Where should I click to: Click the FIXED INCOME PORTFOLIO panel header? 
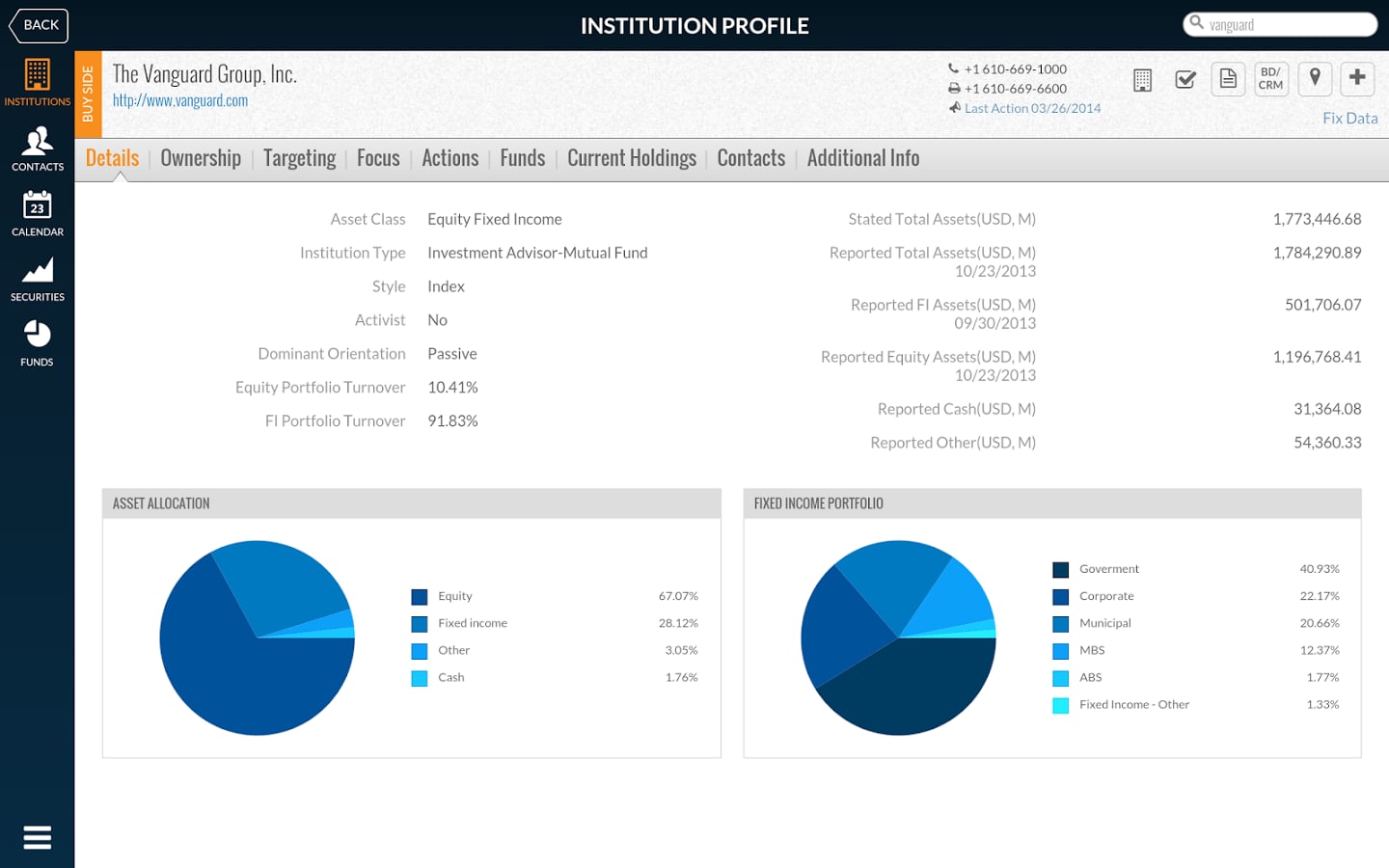pos(1052,503)
